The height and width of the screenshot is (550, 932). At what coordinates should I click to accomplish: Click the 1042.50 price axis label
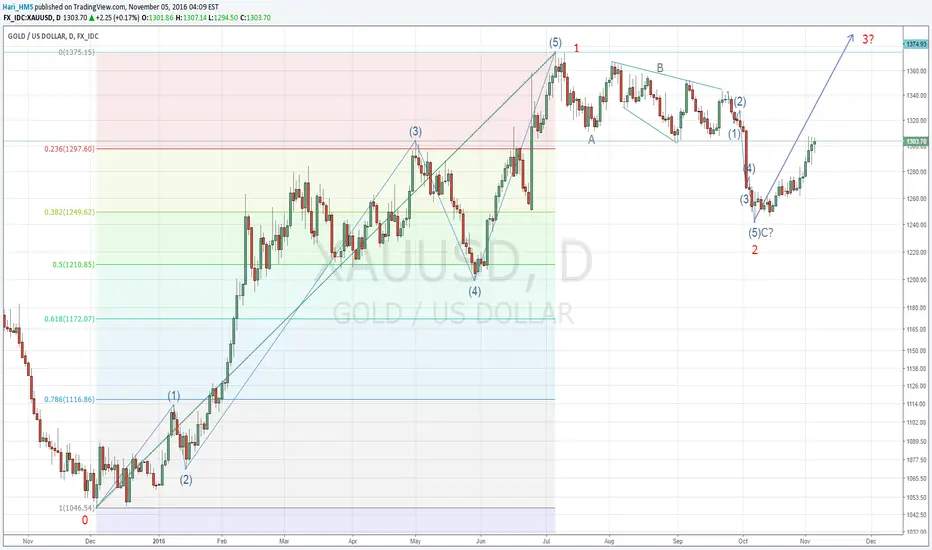917,516
